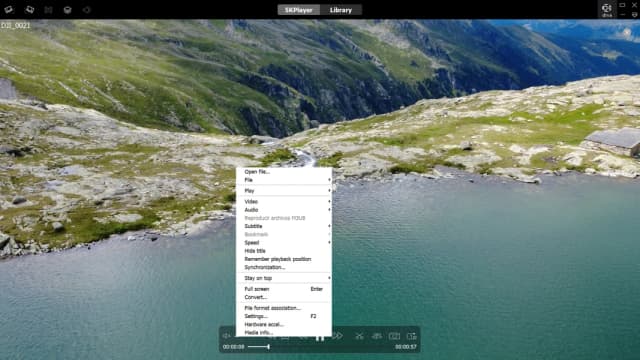Open Hardware accel... option

pyautogui.click(x=284, y=324)
